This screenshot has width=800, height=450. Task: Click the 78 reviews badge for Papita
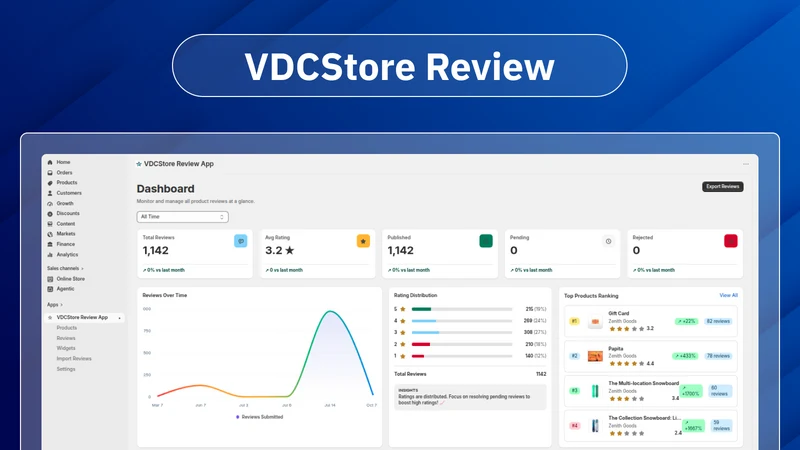click(x=718, y=356)
